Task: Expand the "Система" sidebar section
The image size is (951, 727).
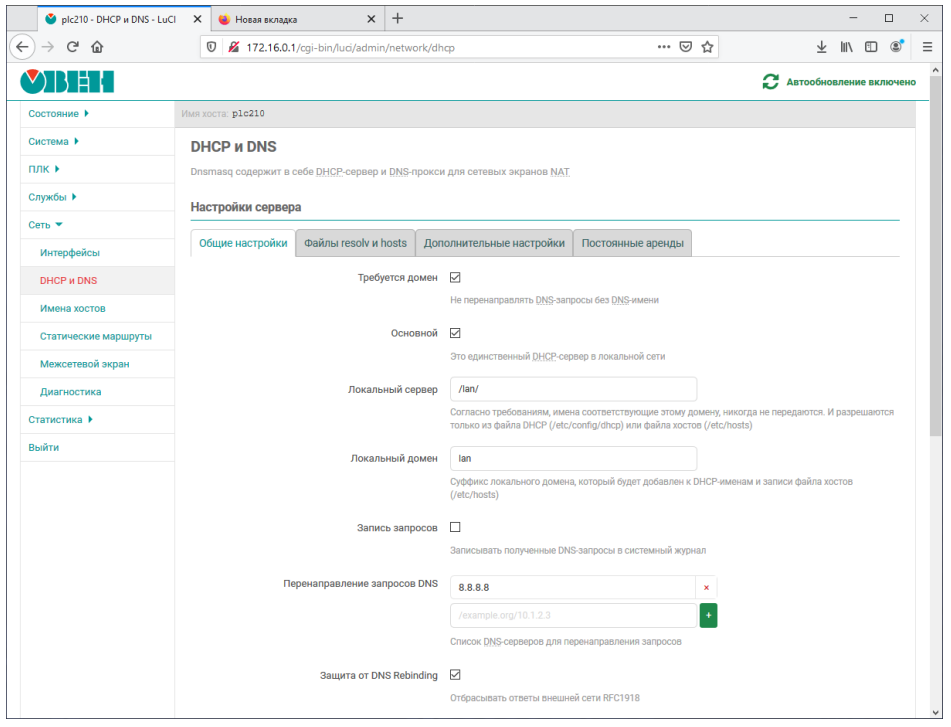Action: tap(53, 142)
